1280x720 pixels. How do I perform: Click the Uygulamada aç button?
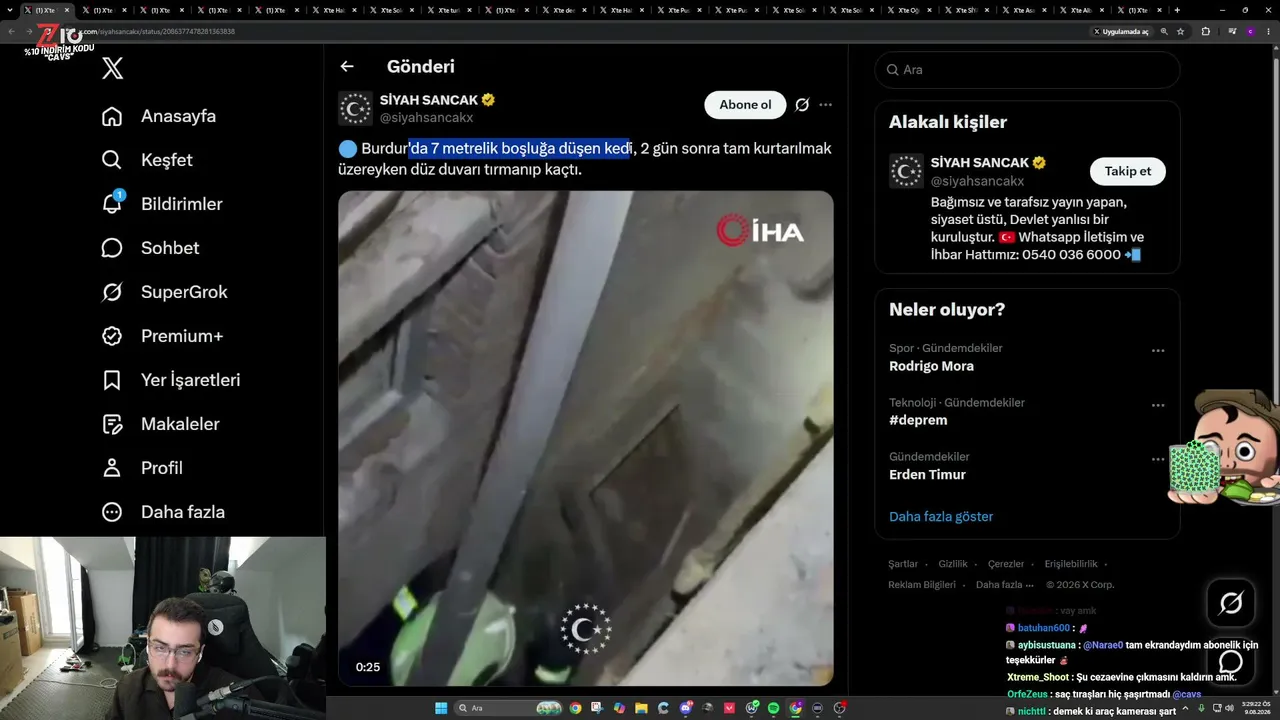click(x=1122, y=31)
